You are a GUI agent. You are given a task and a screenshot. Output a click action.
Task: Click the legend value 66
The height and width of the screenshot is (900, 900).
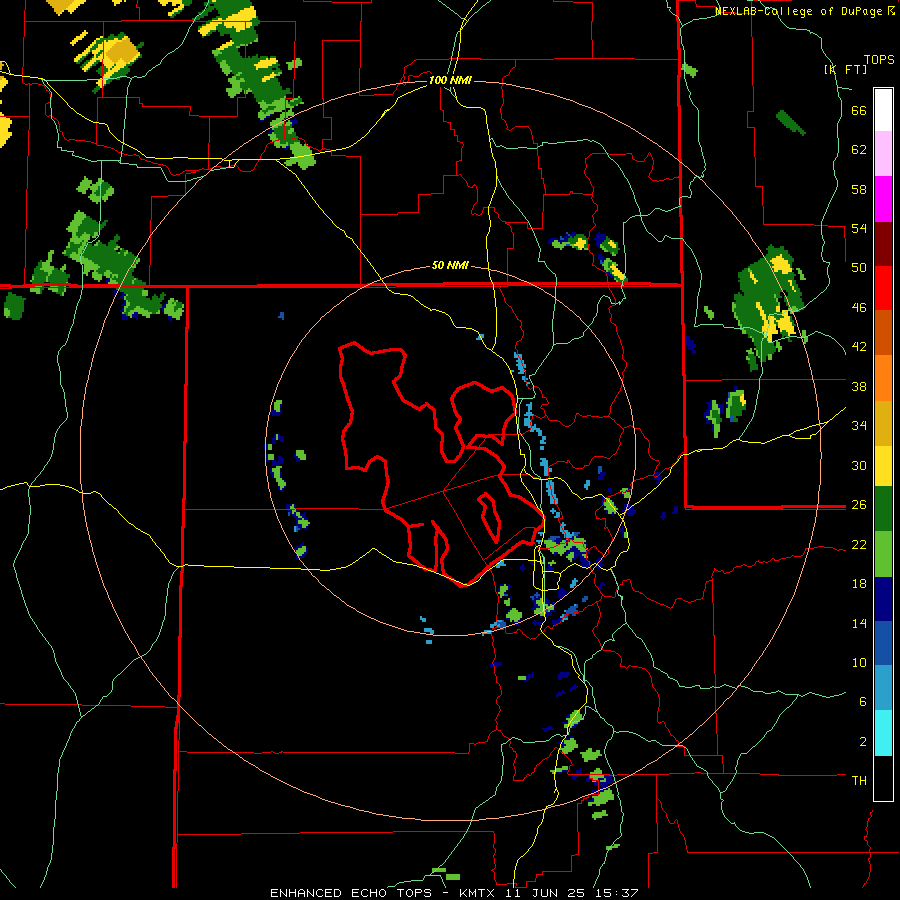[x=859, y=110]
